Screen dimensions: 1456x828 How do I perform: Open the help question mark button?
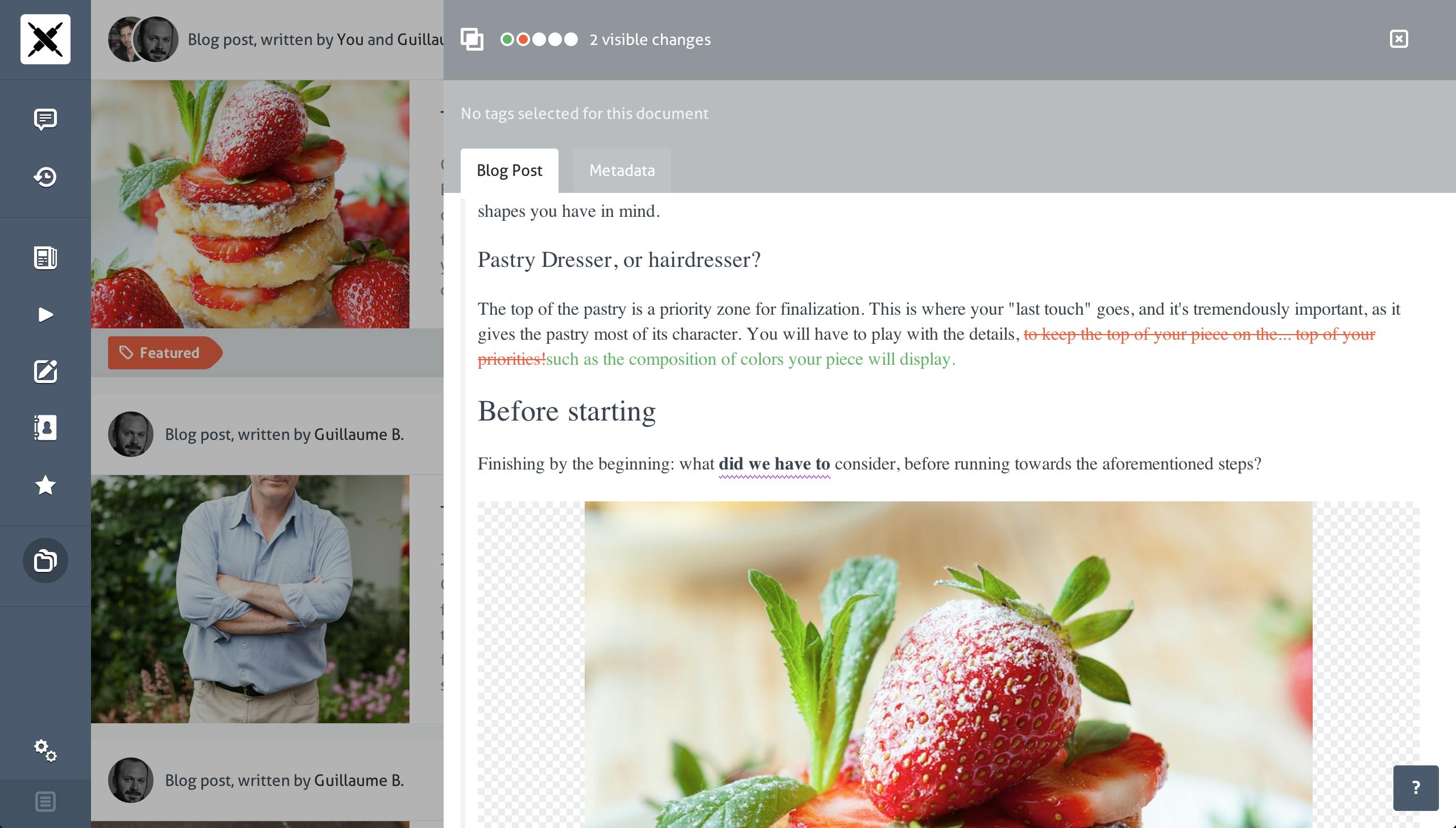[1416, 788]
